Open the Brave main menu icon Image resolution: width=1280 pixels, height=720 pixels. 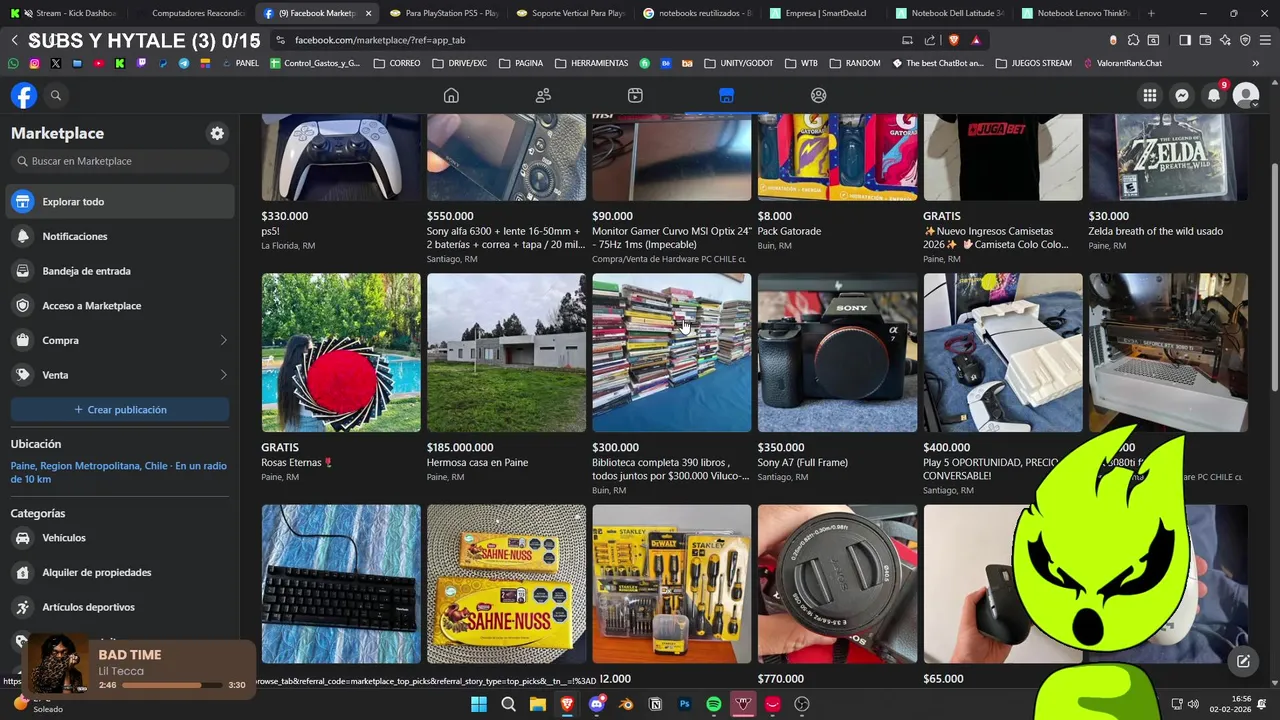1266,40
